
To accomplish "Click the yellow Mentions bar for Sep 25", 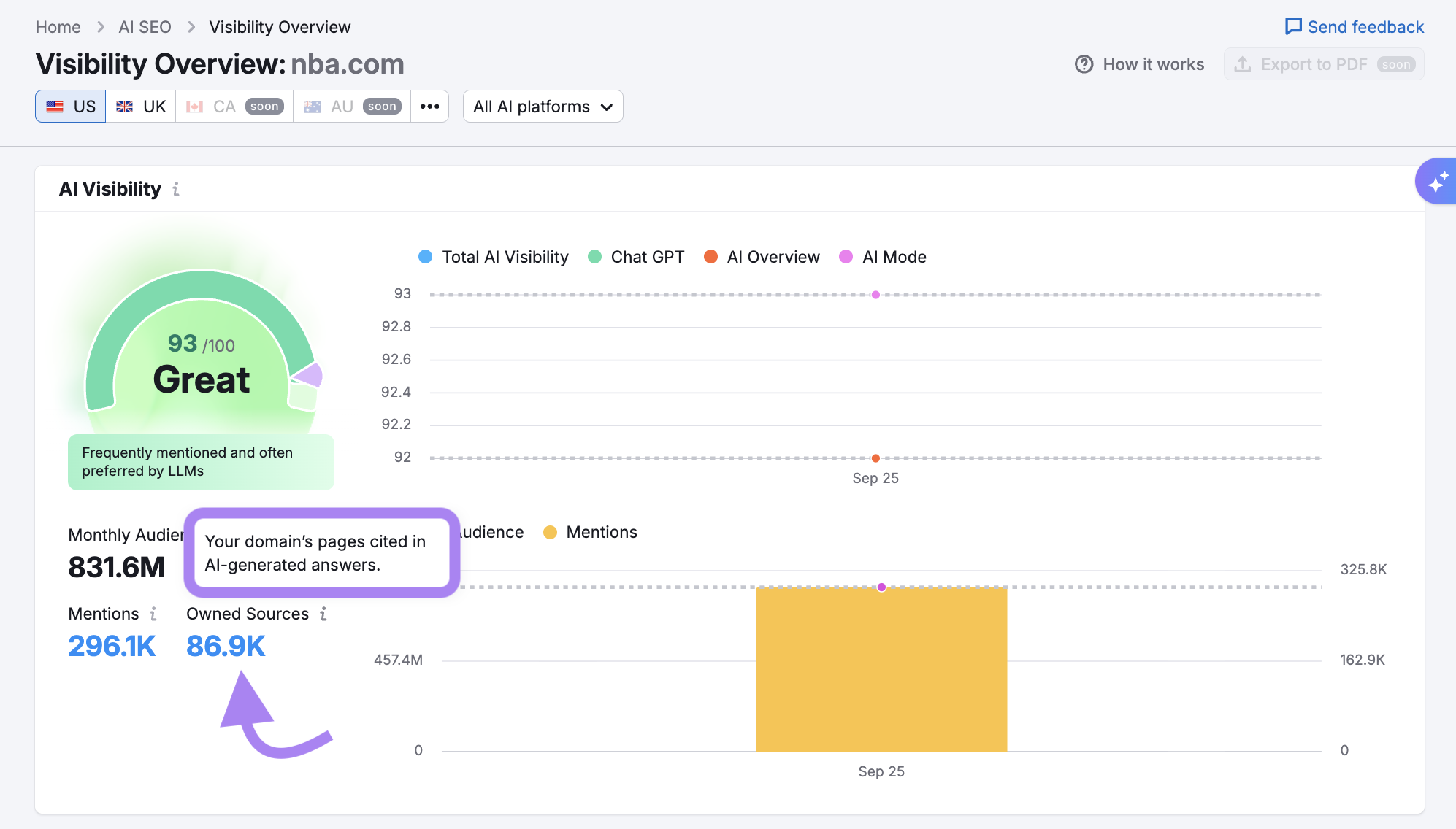I will coord(881,669).
